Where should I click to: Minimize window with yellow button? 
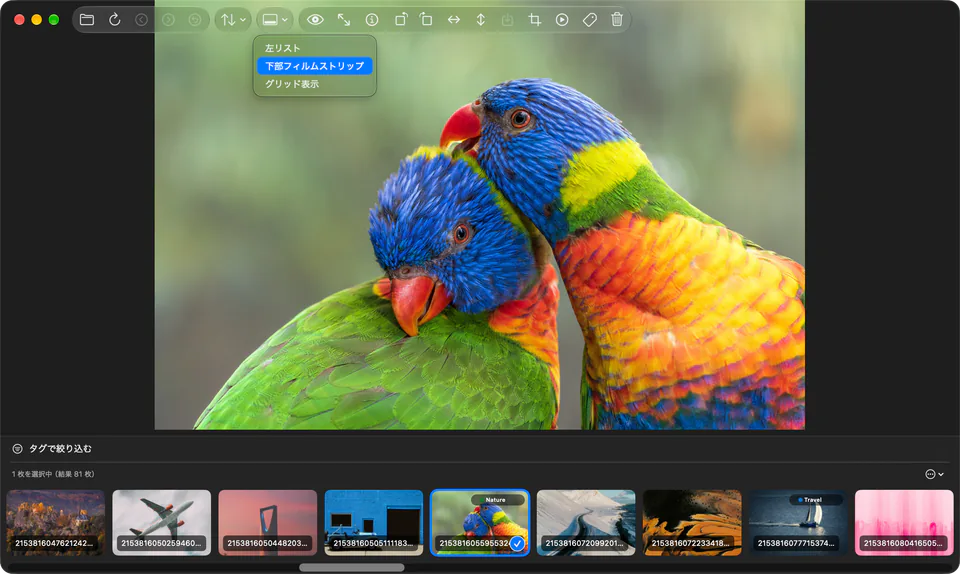tap(36, 20)
